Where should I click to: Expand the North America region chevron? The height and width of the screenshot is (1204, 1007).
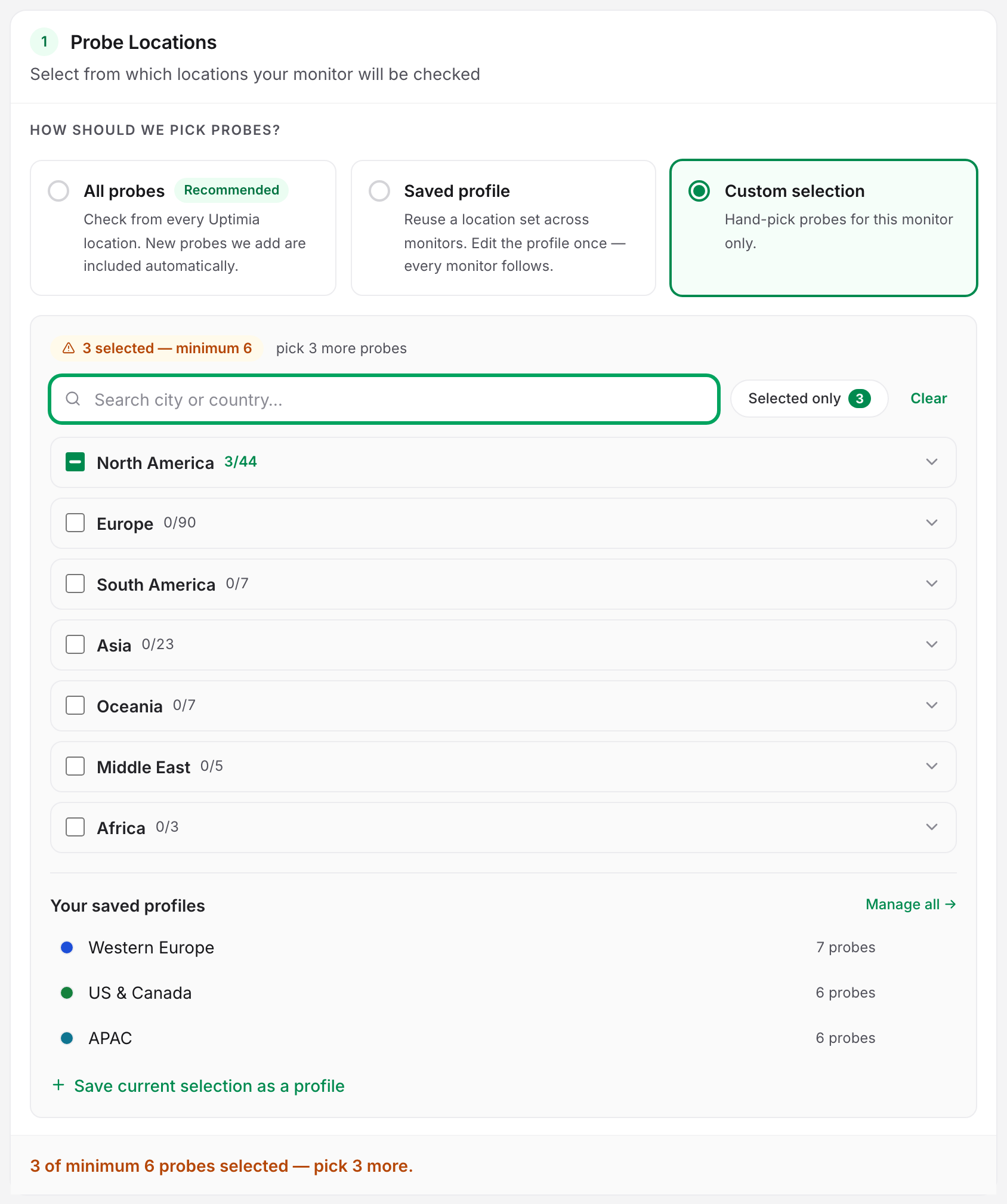pos(932,462)
